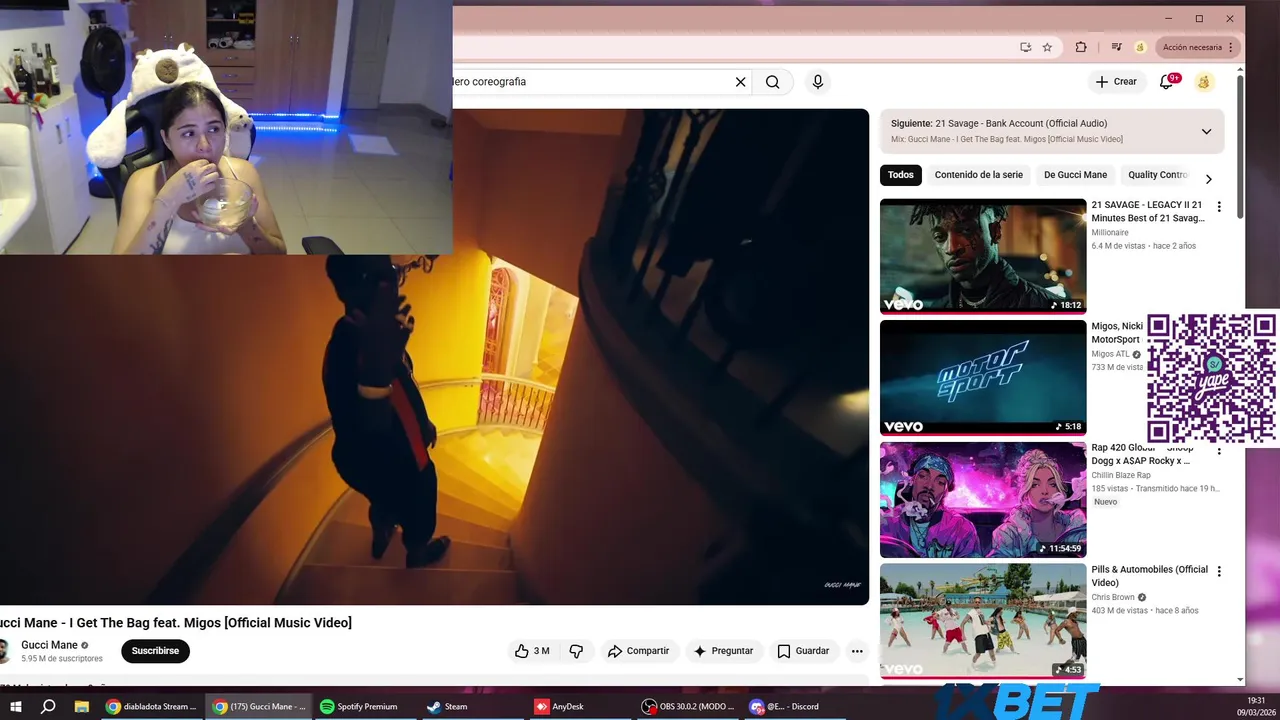The image size is (1280, 720).
Task: Switch to OBS 30.0.2 in taskbar
Action: (688, 706)
